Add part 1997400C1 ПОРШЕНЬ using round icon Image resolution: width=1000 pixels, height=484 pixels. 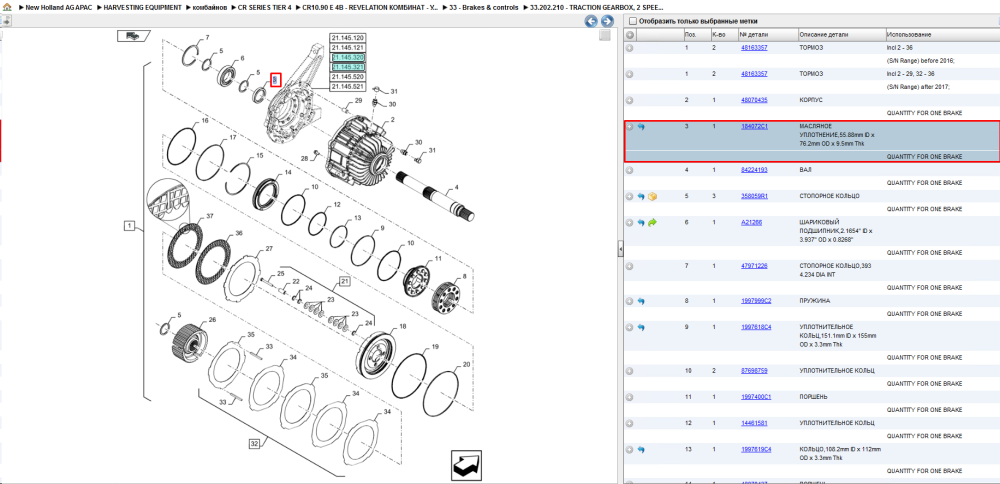[x=629, y=397]
